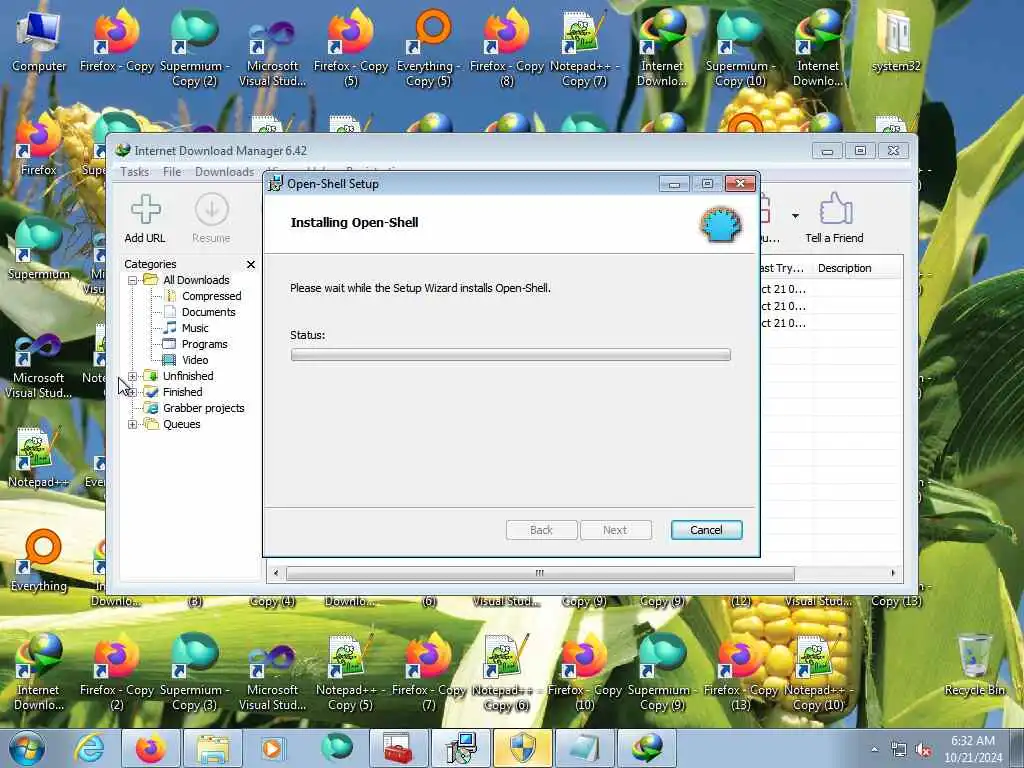The image size is (1024, 768).
Task: Select the Firefox - Copy (5) desktop icon
Action: [351, 49]
